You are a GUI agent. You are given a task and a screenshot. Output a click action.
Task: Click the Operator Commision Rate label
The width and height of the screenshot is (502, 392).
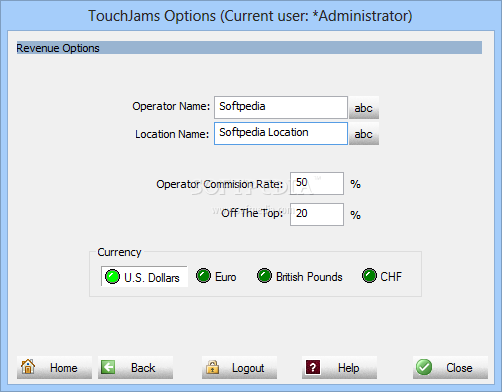pyautogui.click(x=219, y=184)
